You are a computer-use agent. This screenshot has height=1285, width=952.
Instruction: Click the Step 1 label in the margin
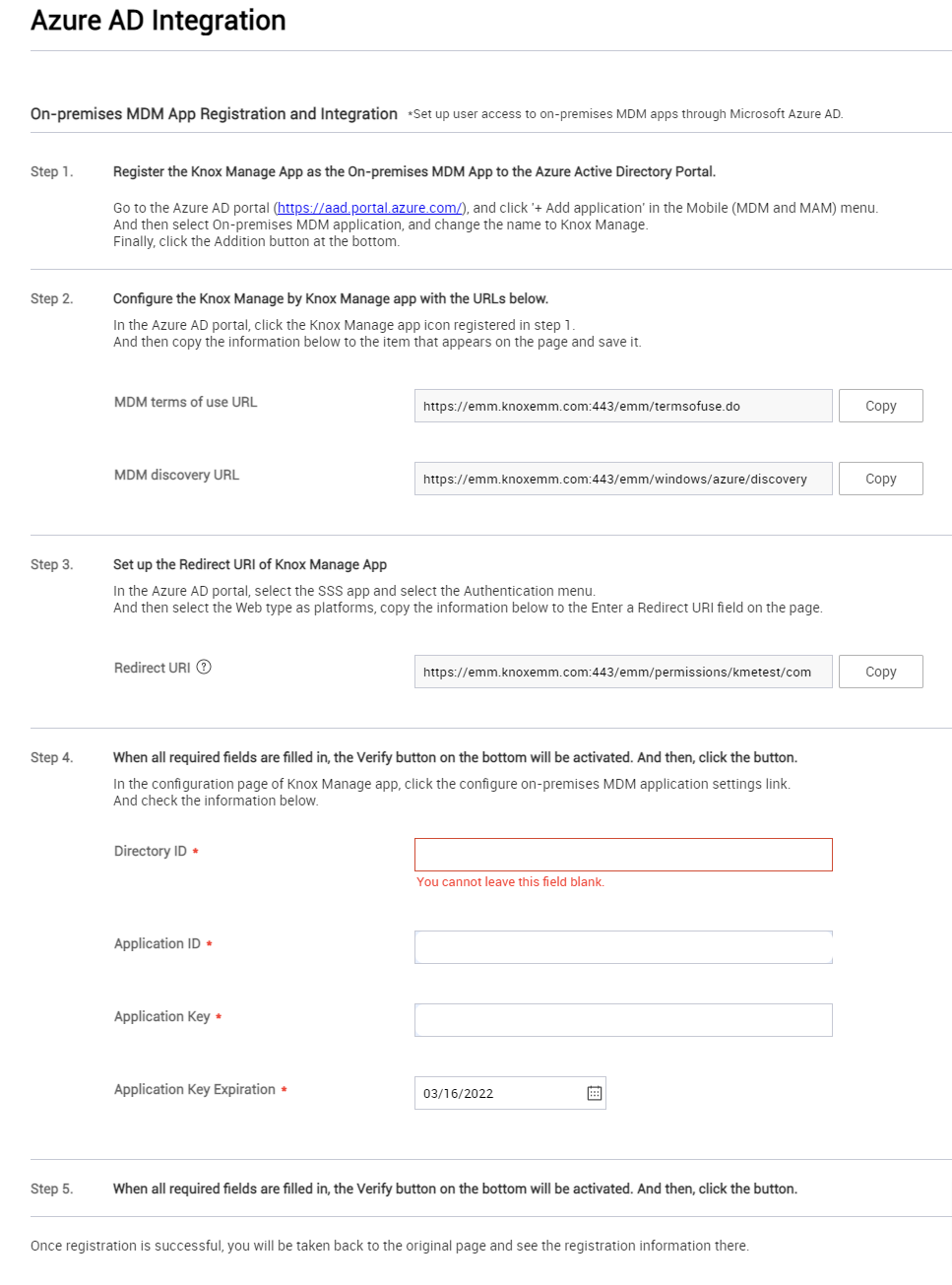[x=50, y=171]
